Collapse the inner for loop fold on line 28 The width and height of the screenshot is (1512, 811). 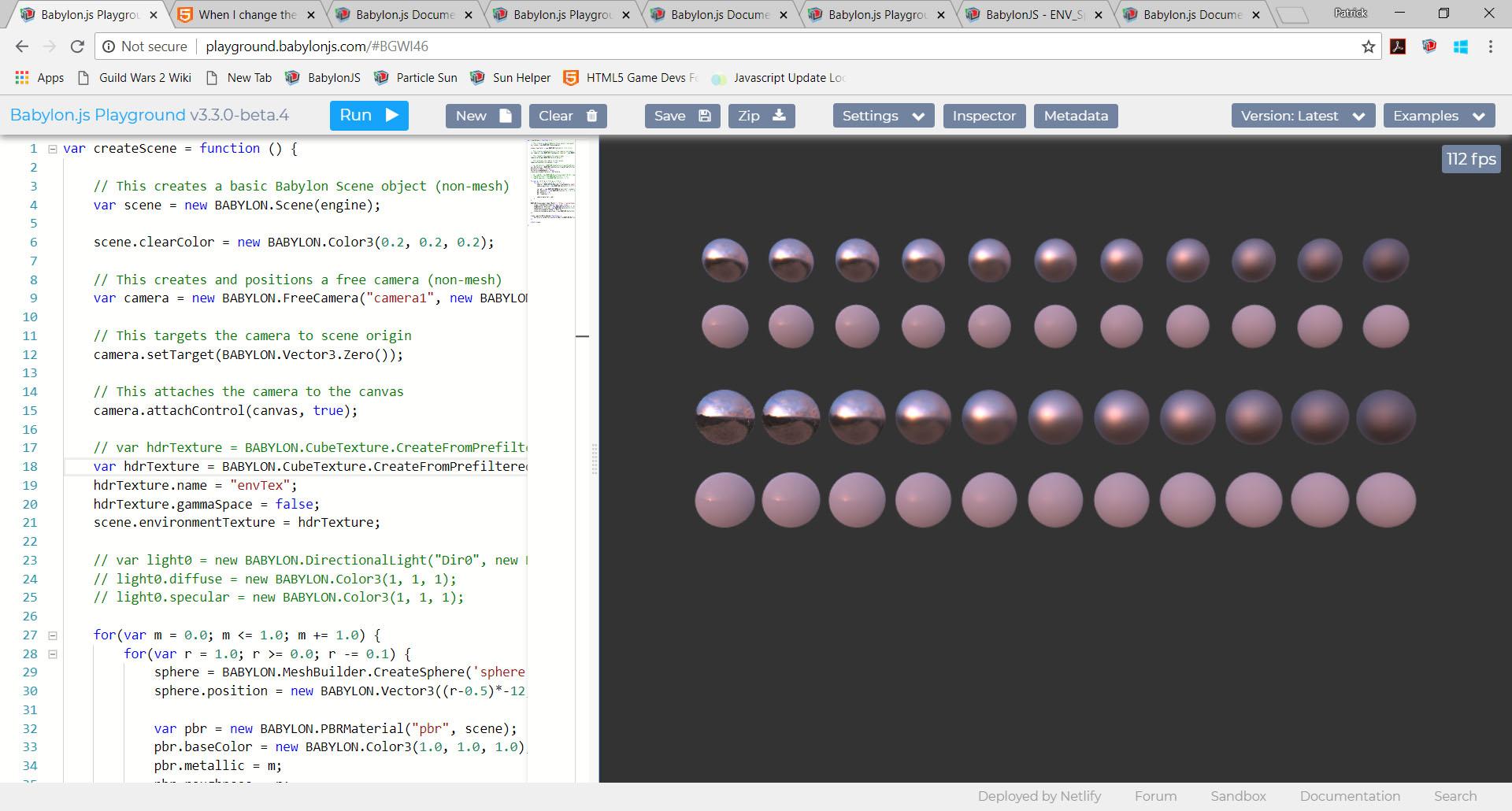point(53,654)
